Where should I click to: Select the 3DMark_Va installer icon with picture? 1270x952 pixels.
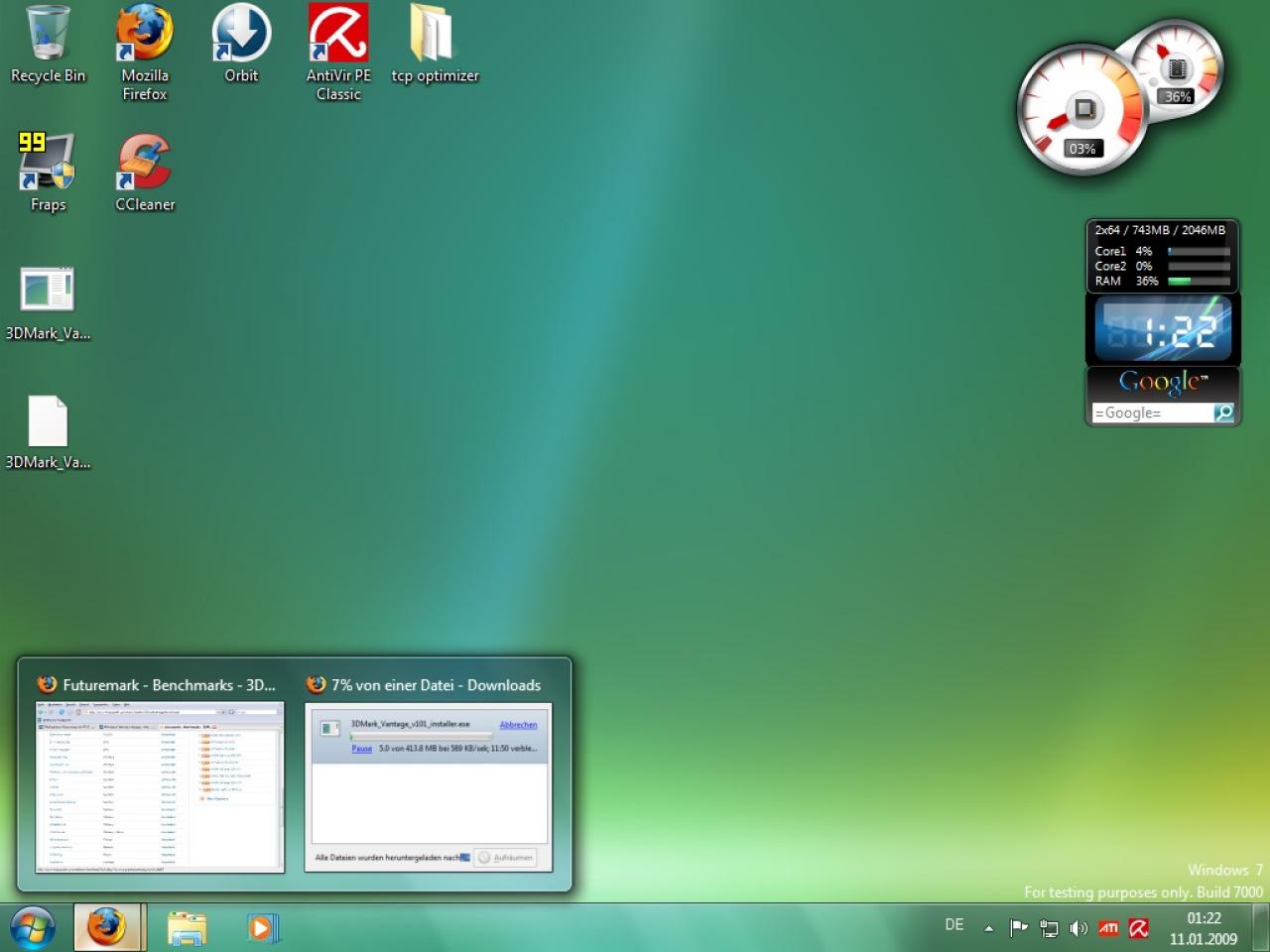click(48, 302)
